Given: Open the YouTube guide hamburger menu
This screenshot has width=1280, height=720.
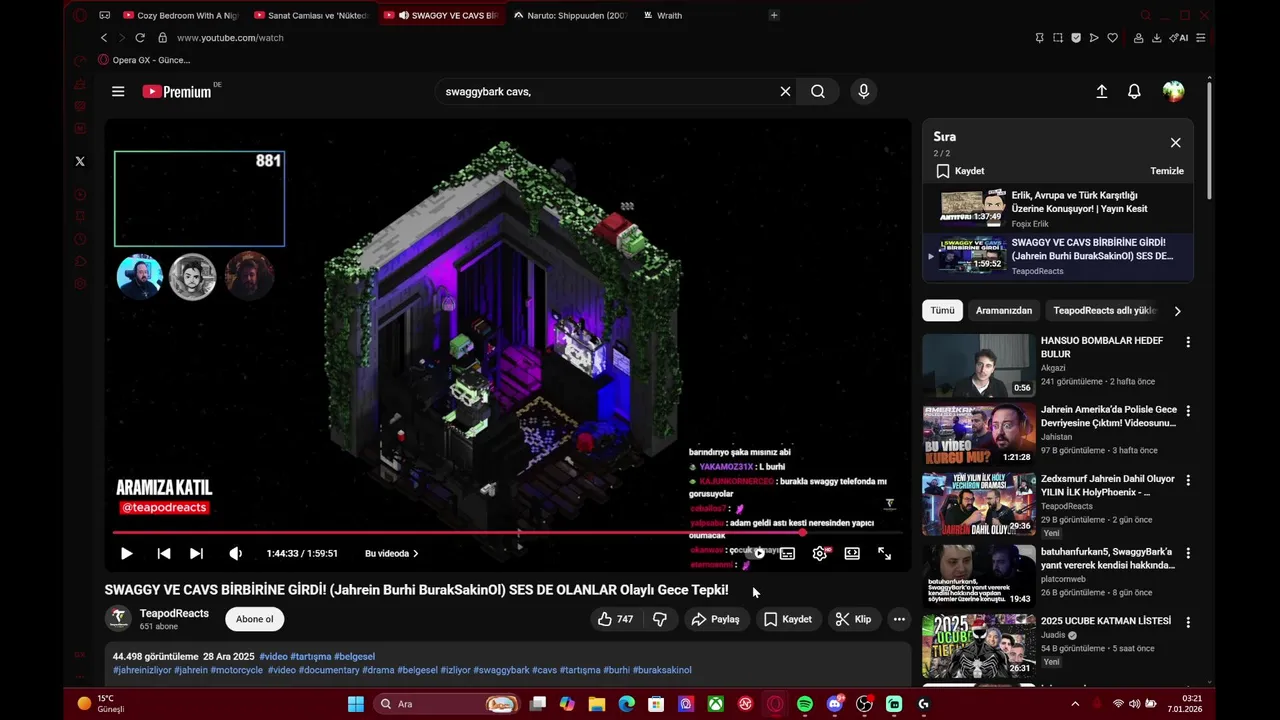Looking at the screenshot, I should (118, 92).
